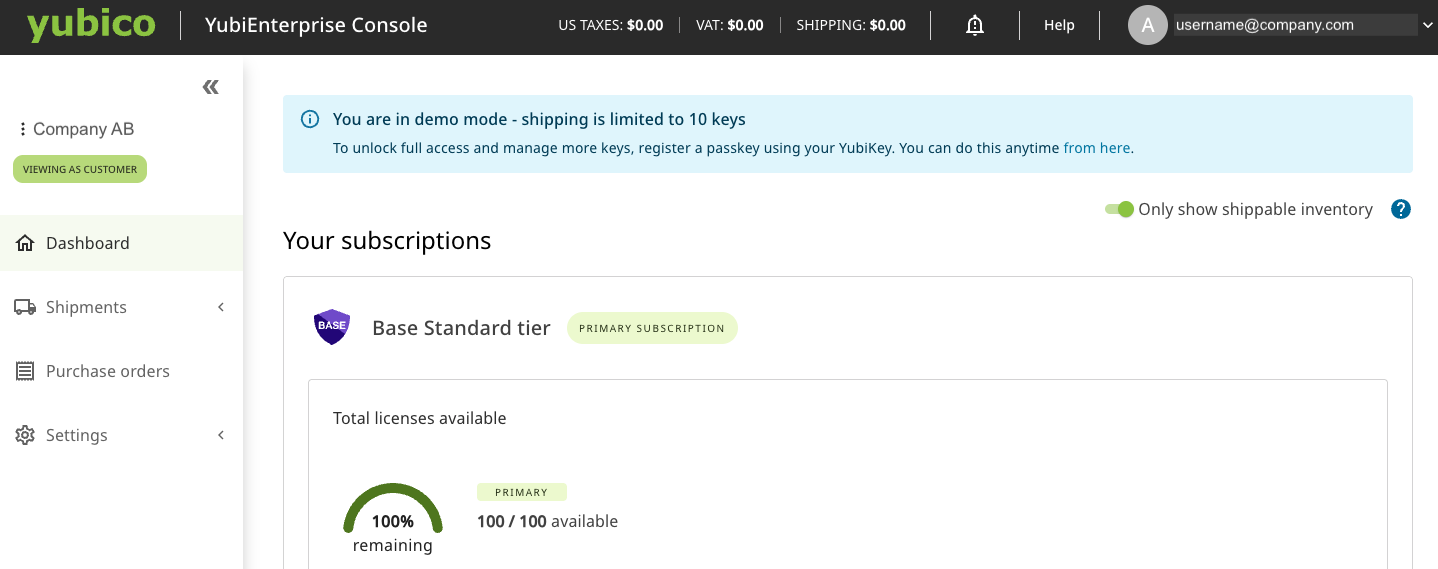Viewport: 1438px width, 569px height.
Task: Collapse the sidebar with double-chevron icon
Action: coord(210,87)
